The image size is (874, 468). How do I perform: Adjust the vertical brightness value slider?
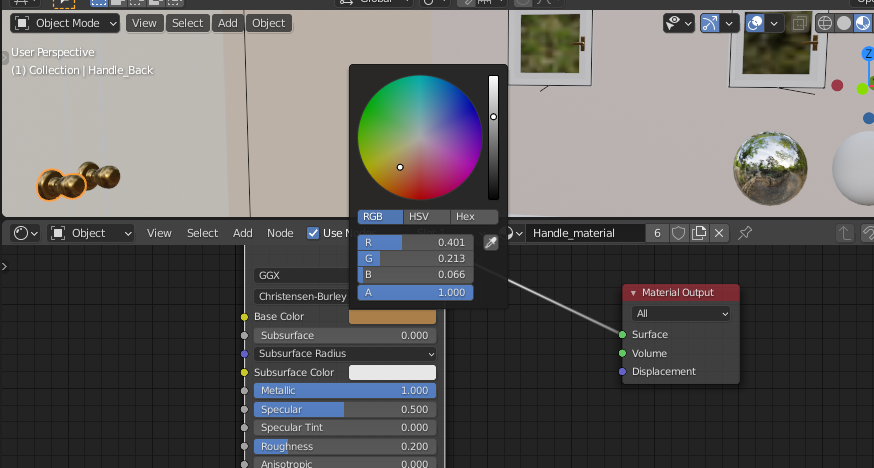click(493, 137)
